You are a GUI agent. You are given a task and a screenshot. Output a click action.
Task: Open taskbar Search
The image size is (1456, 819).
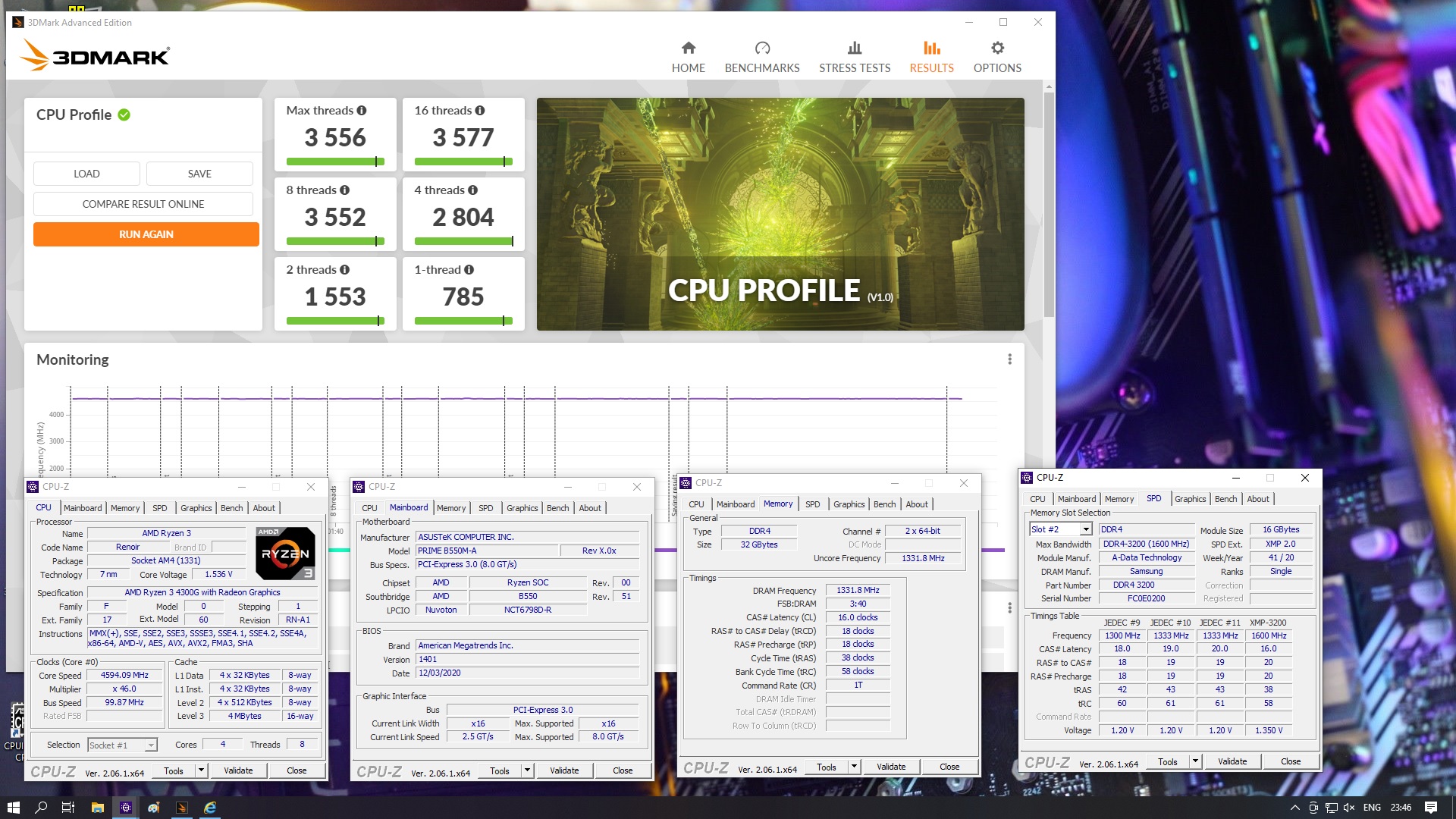coord(41,808)
